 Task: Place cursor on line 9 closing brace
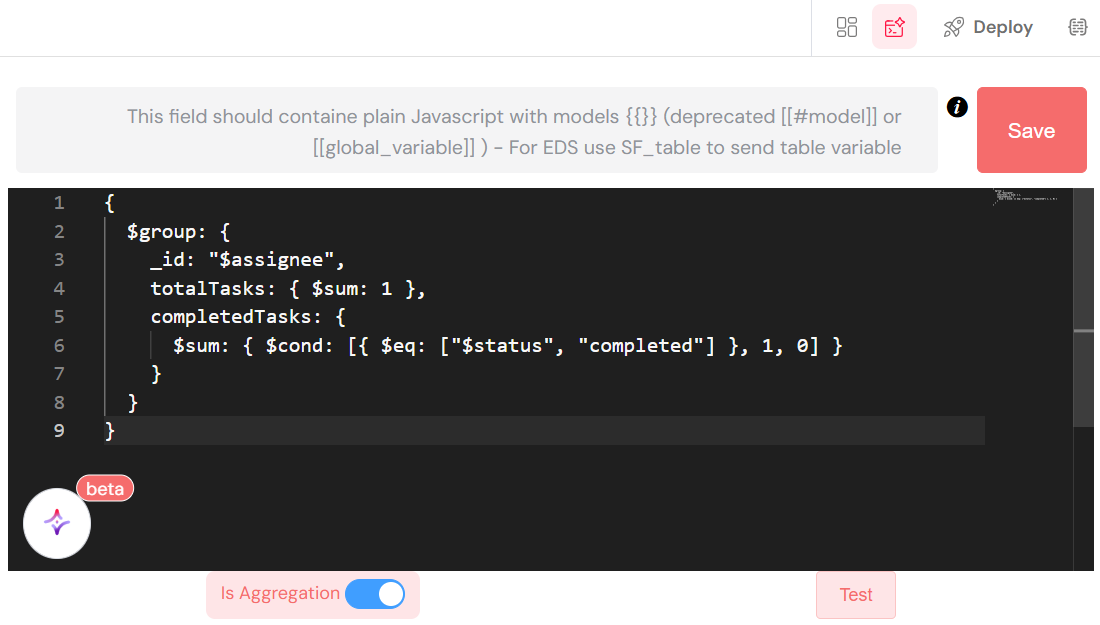click(110, 431)
